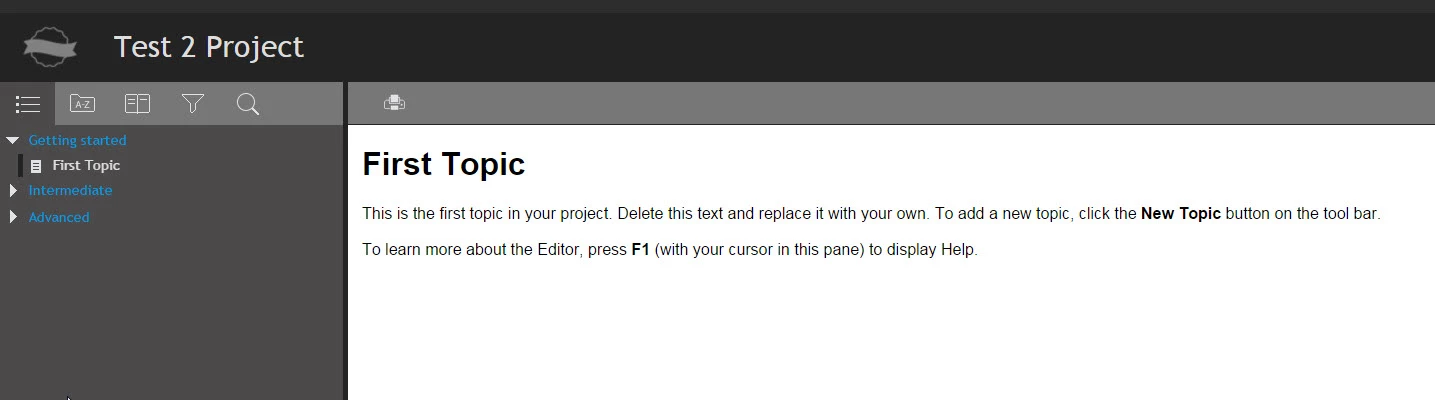Select the Intermediate book link
The image size is (1435, 400).
tap(70, 190)
